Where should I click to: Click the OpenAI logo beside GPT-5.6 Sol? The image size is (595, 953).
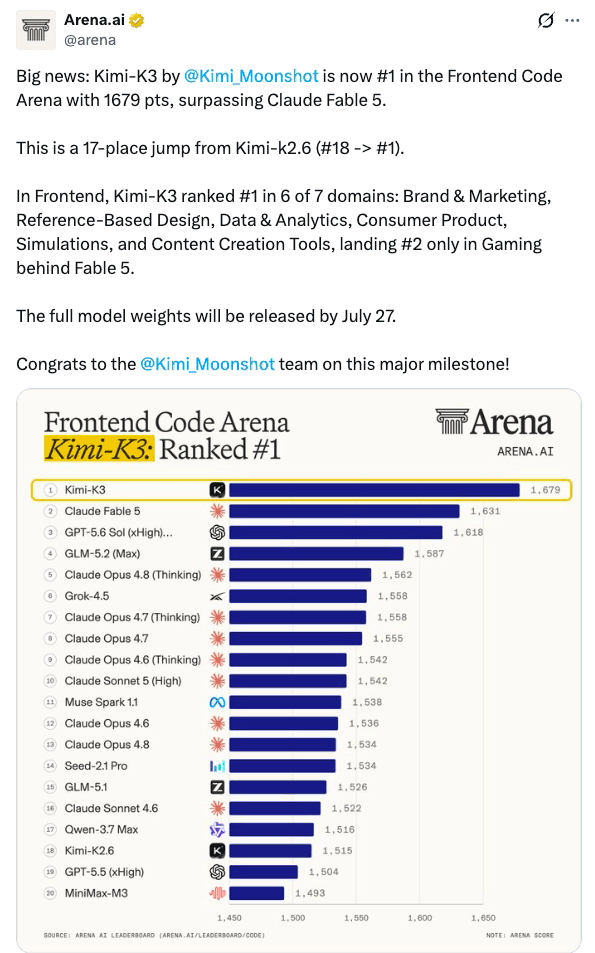[217, 532]
